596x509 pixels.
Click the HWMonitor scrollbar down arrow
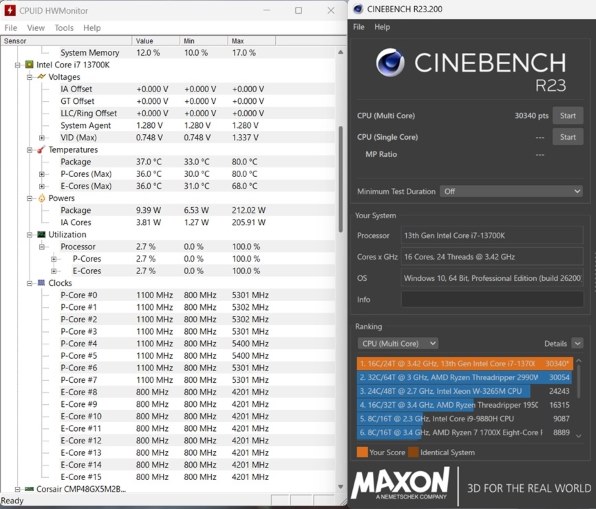tap(341, 486)
